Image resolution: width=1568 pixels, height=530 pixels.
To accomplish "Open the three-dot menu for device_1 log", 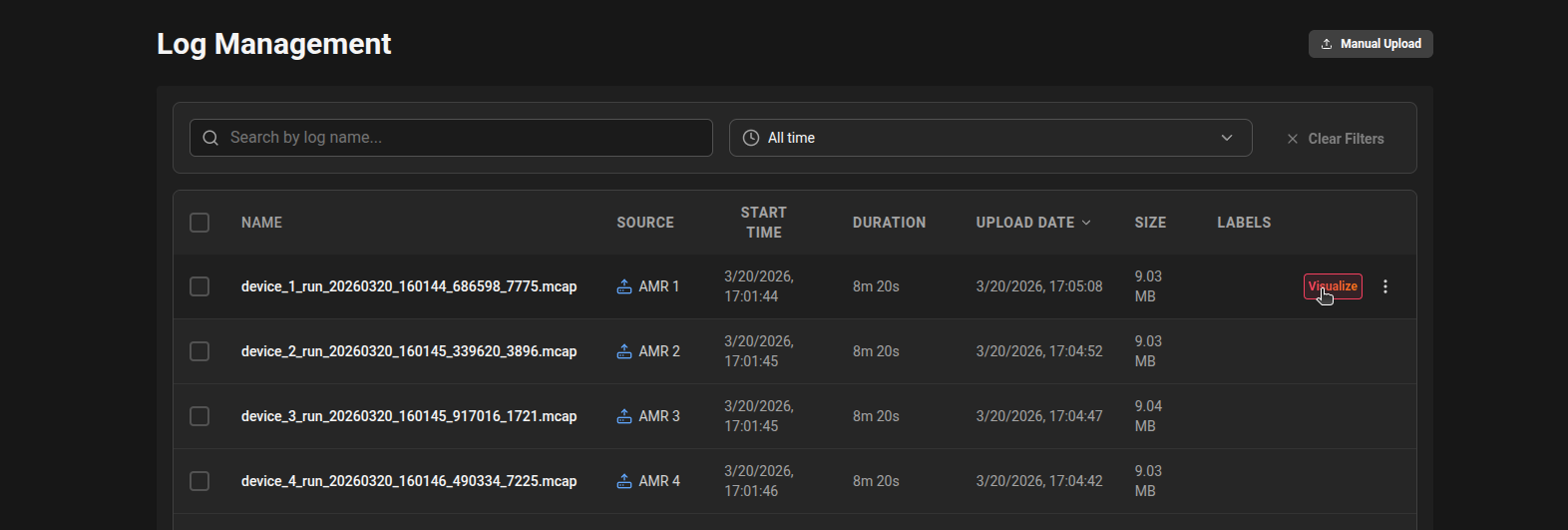I will click(1385, 286).
